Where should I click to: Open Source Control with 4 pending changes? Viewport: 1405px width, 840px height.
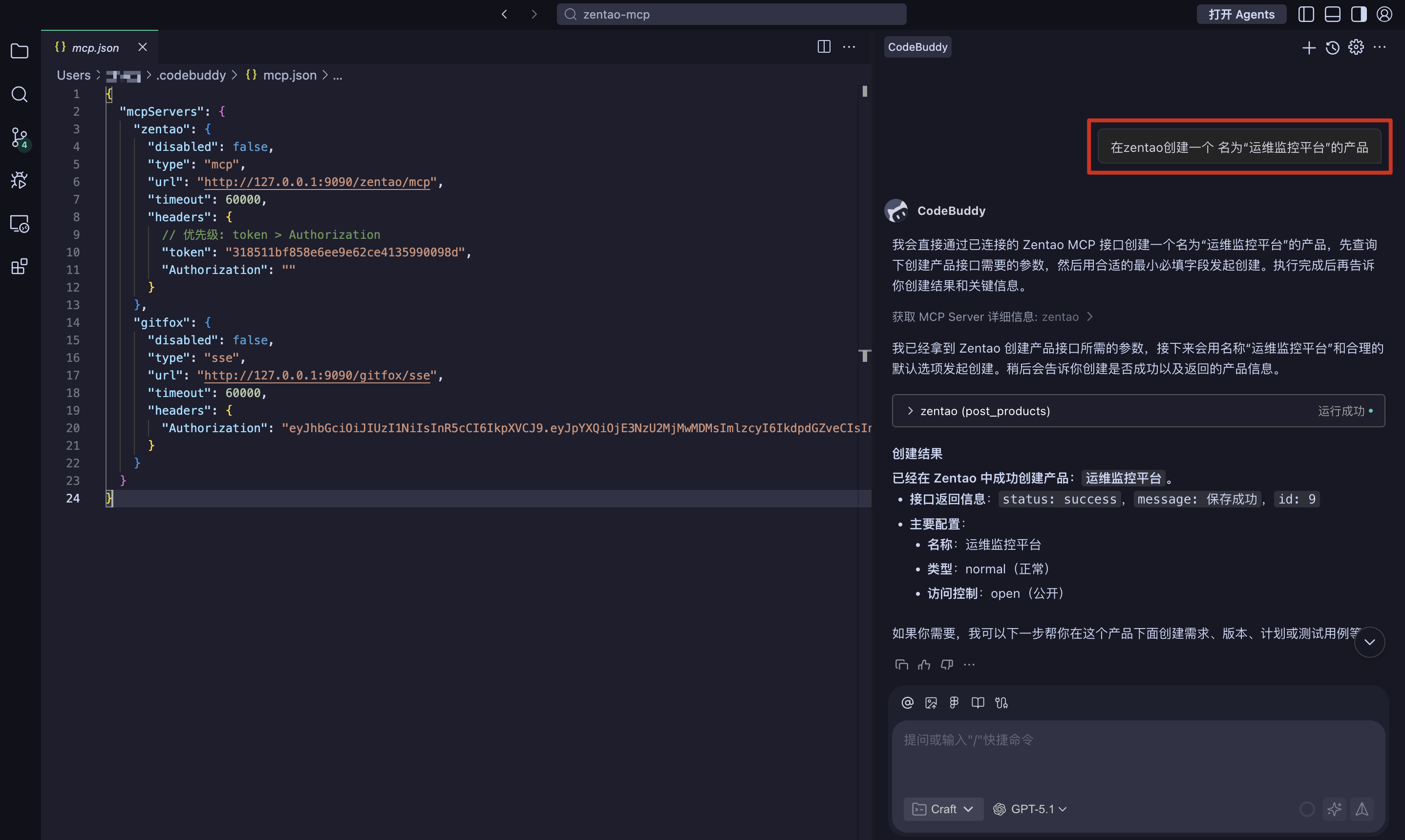pos(19,137)
